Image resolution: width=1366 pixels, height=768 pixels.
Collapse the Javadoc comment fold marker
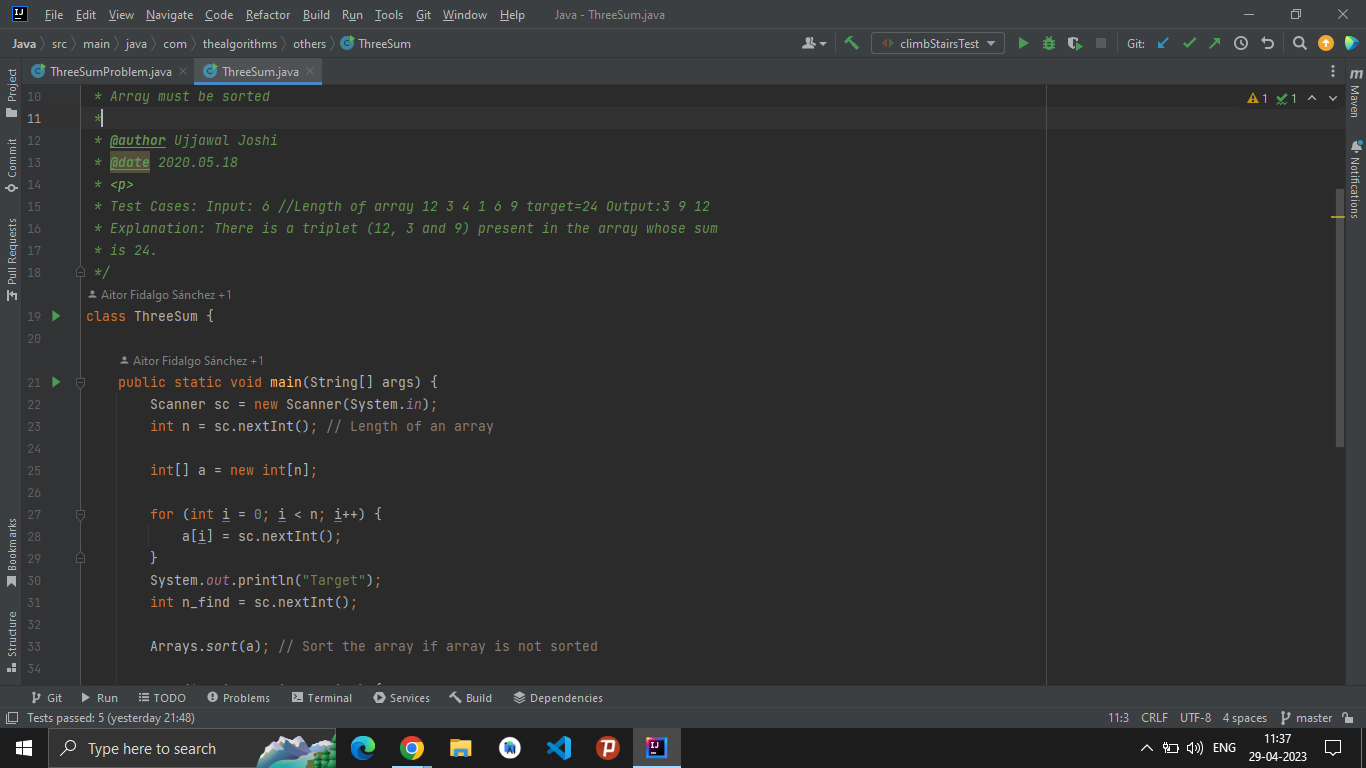pyautogui.click(x=81, y=272)
